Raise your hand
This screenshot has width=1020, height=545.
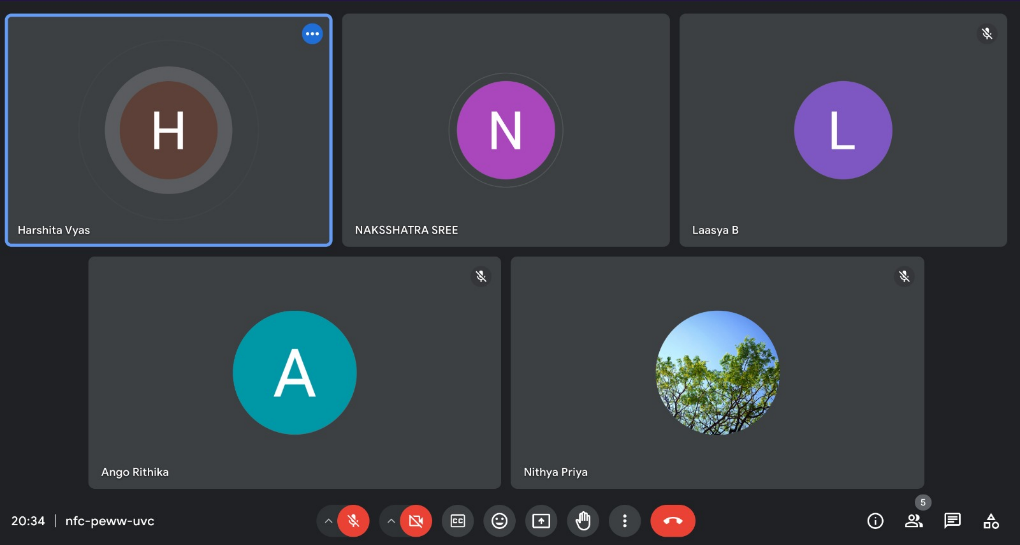583,521
